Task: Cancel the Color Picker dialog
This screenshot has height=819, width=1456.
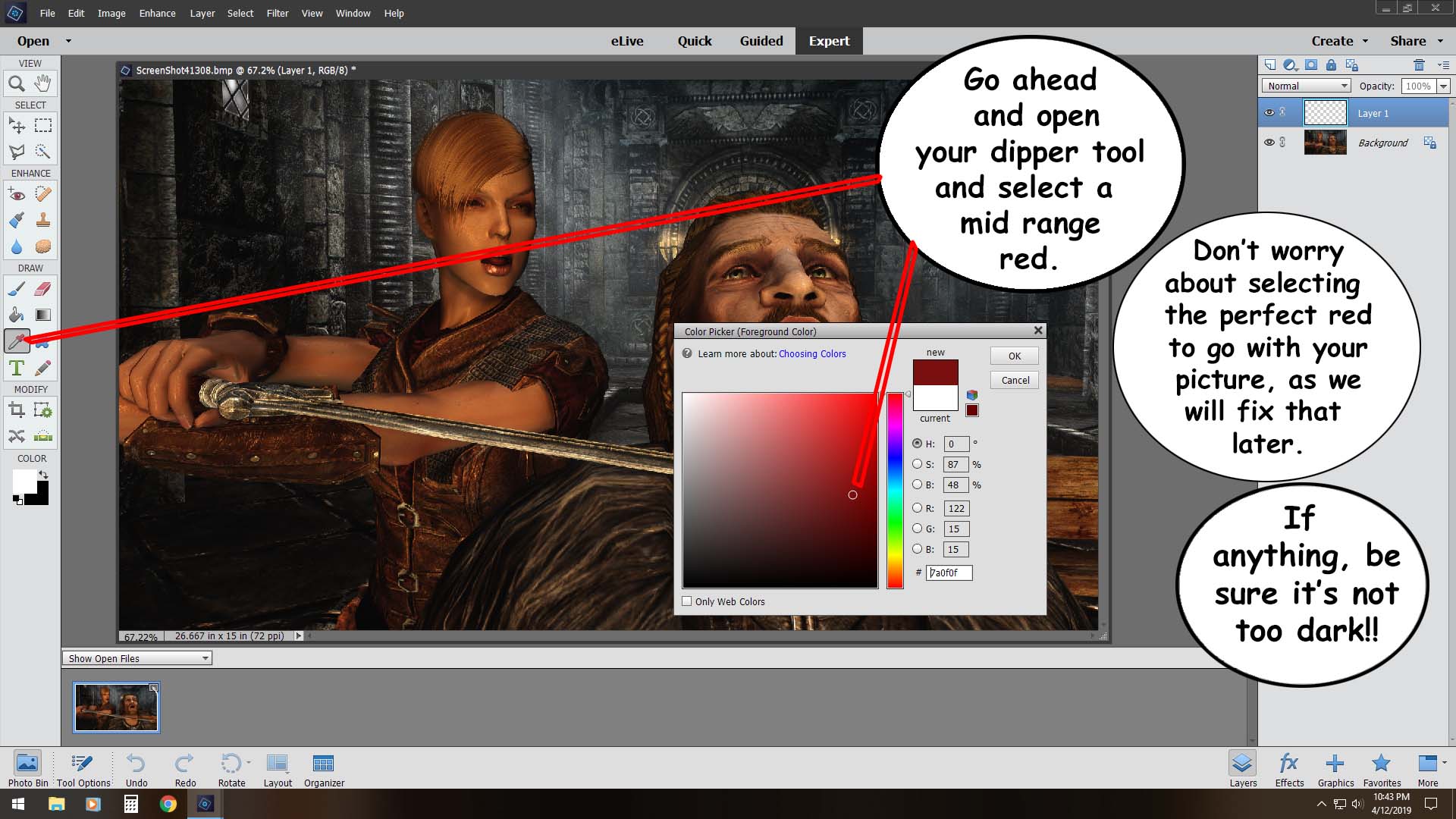Action: pyautogui.click(x=1015, y=380)
